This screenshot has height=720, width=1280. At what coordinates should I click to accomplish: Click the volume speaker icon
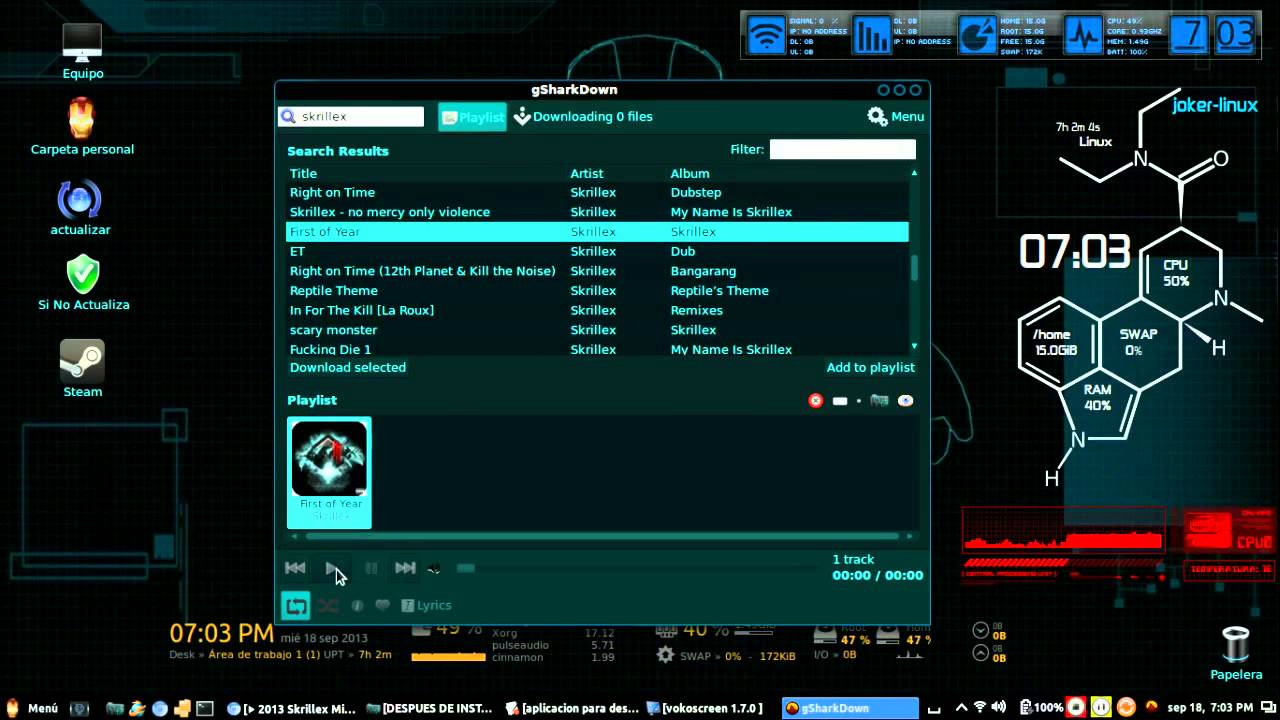[434, 568]
